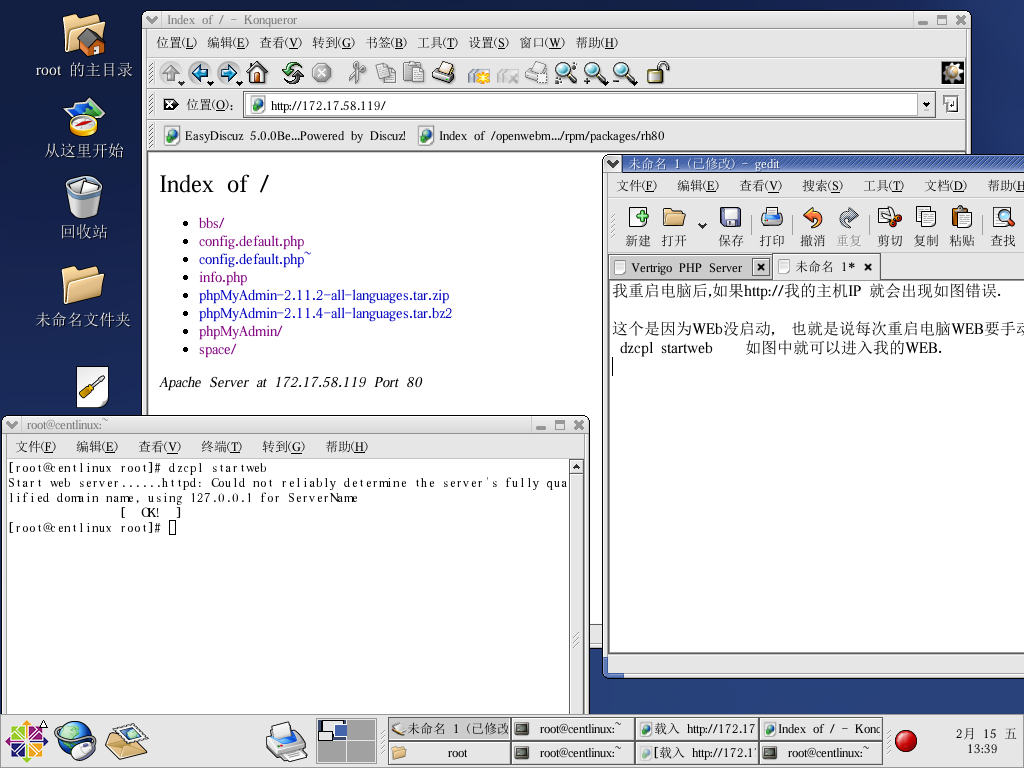
Task: Open the recent files arrow beside 打开
Action: 702,224
